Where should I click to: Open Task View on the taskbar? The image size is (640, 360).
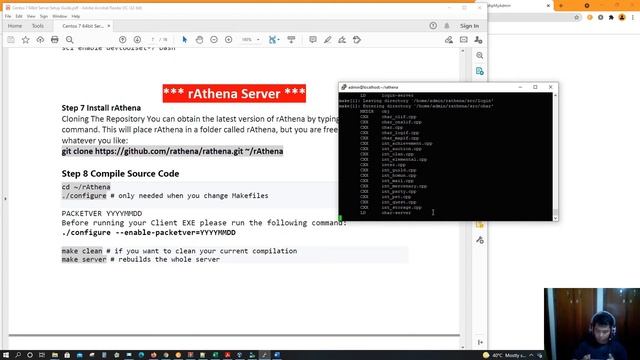click(x=42, y=355)
